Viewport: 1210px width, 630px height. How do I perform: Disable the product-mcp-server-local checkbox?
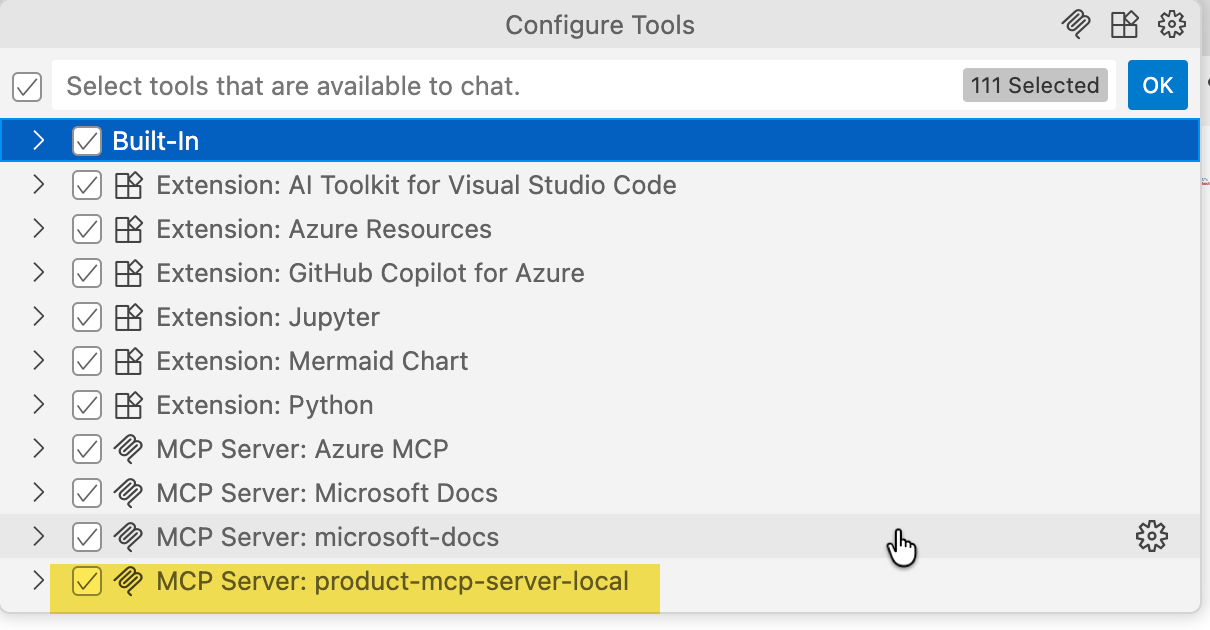point(87,581)
